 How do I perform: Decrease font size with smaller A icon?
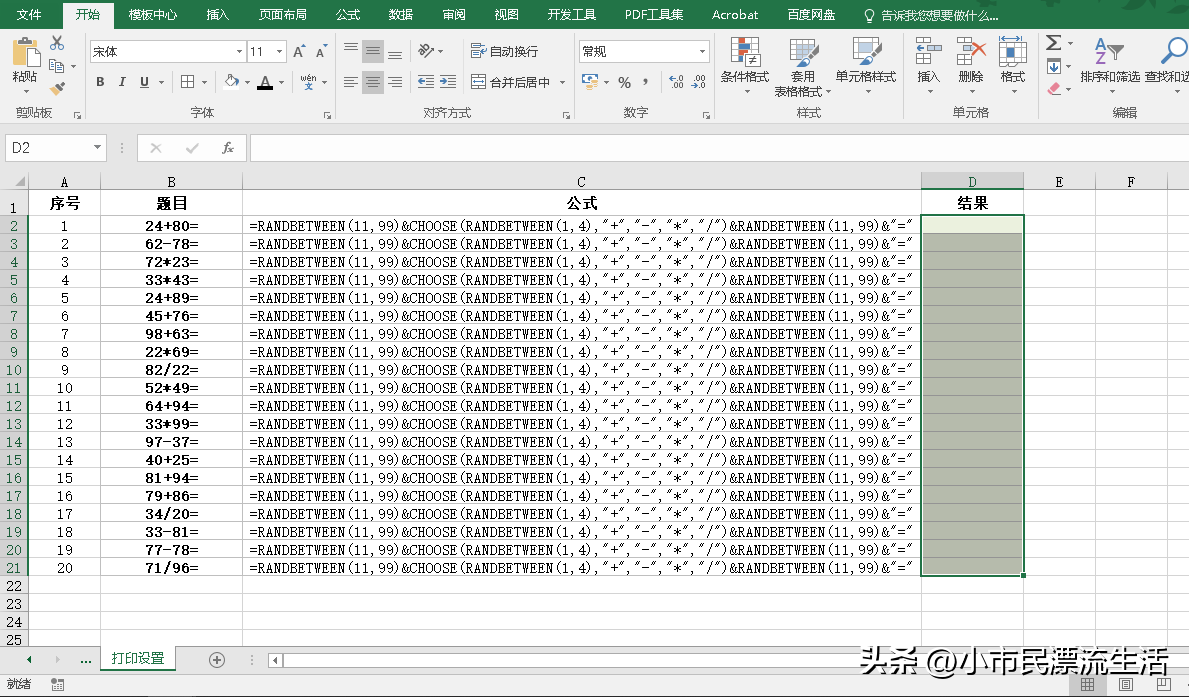pos(322,52)
